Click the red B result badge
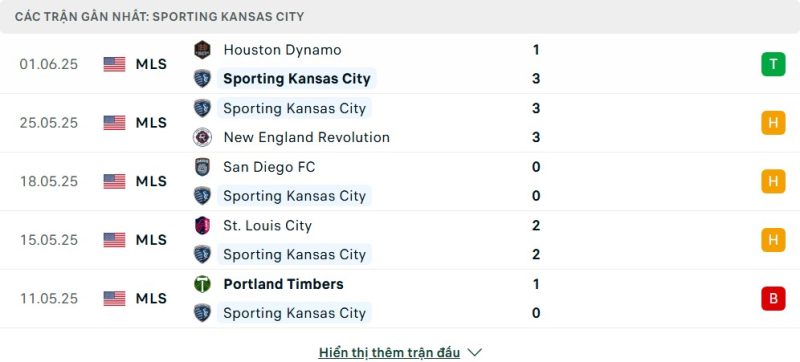 pyautogui.click(x=773, y=298)
